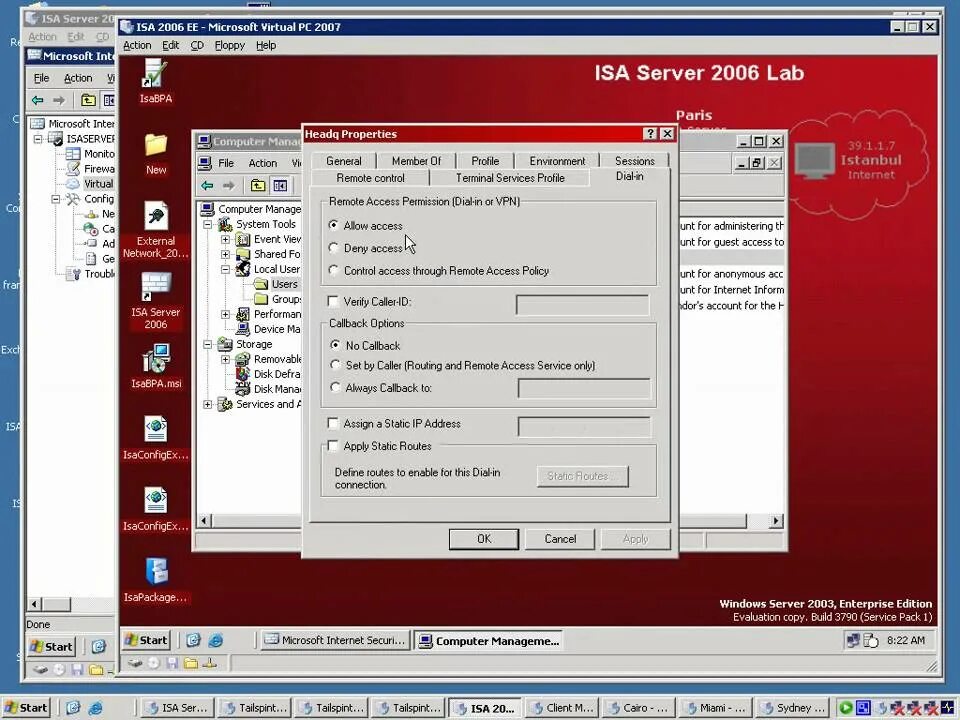Image resolution: width=960 pixels, height=720 pixels.
Task: Click Cancel in Headq Properties
Action: point(560,539)
